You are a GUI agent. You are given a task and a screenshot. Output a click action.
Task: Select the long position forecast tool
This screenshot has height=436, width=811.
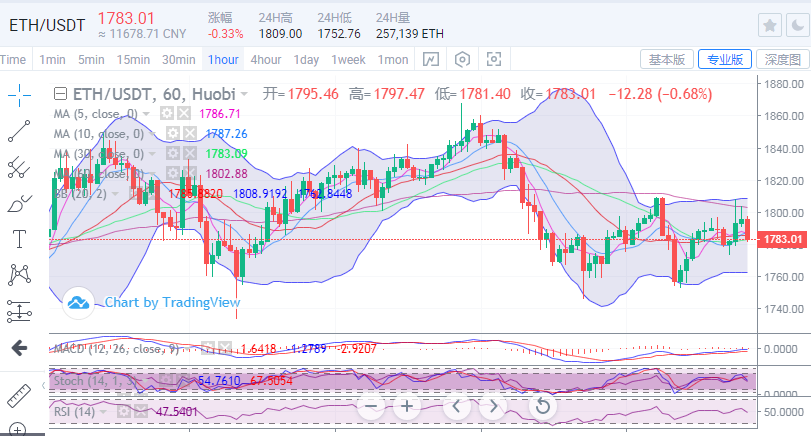click(19, 312)
